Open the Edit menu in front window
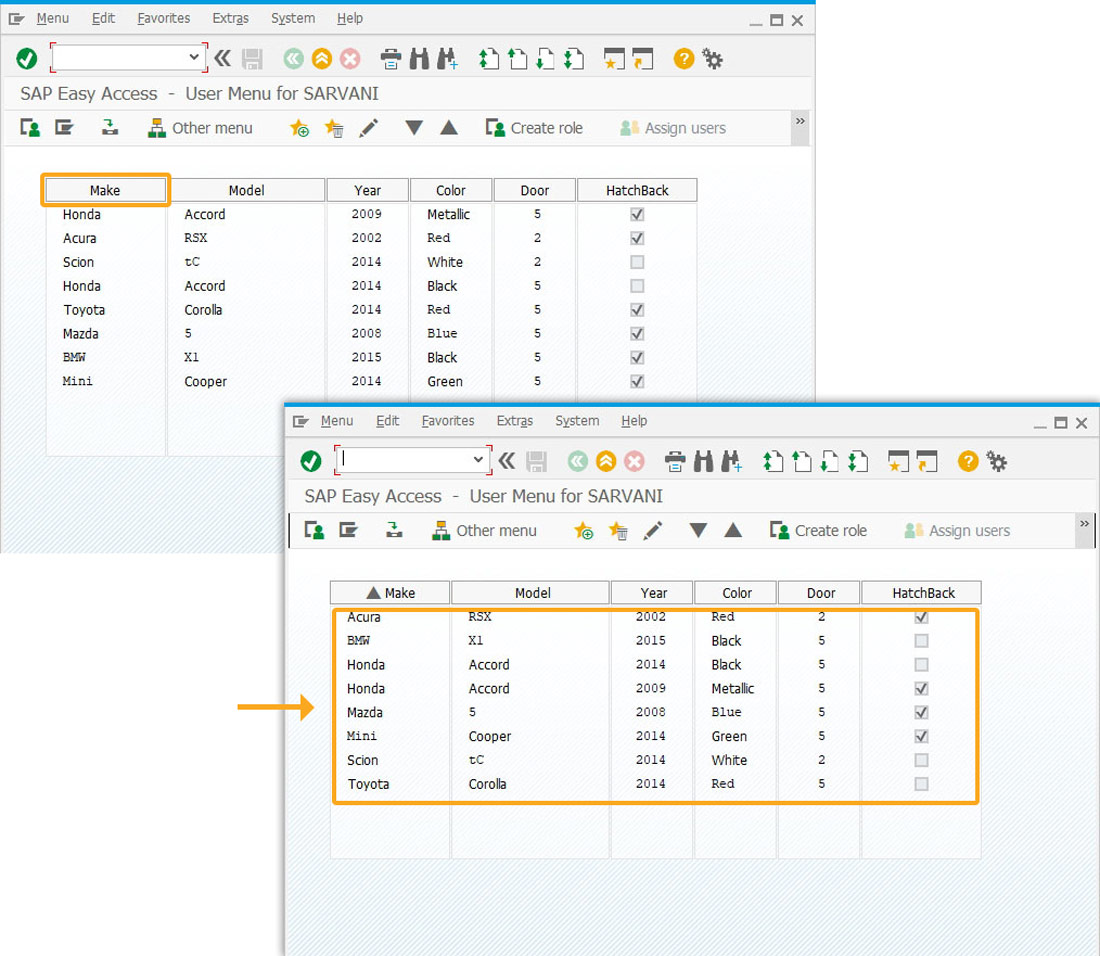This screenshot has height=956, width=1100. 387,421
